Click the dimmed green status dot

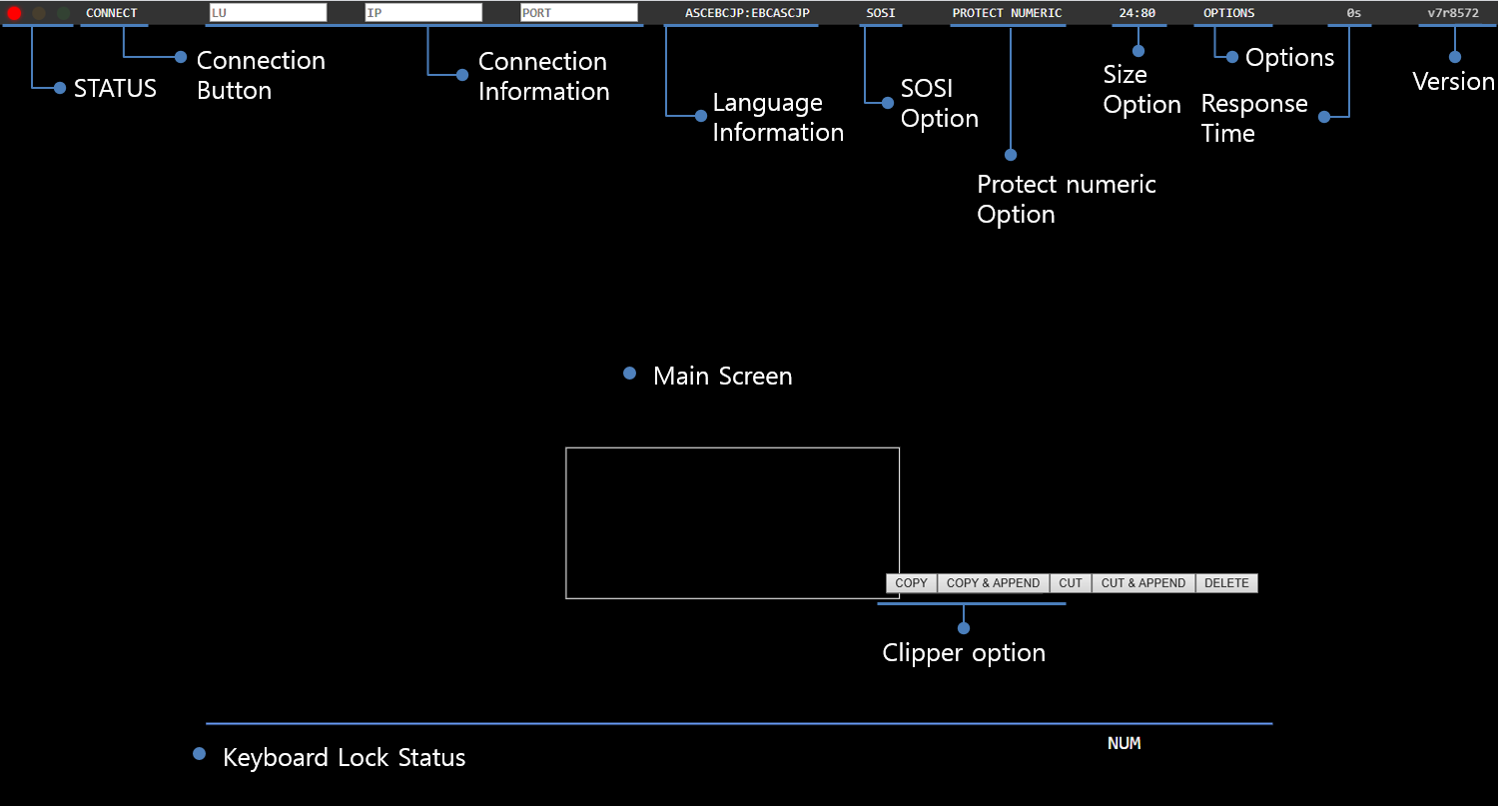point(63,13)
